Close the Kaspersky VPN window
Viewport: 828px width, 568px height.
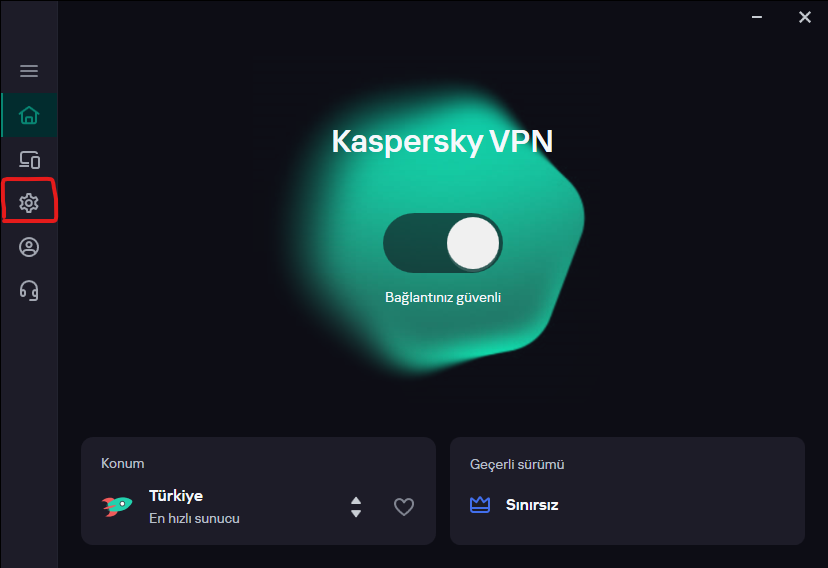[805, 17]
